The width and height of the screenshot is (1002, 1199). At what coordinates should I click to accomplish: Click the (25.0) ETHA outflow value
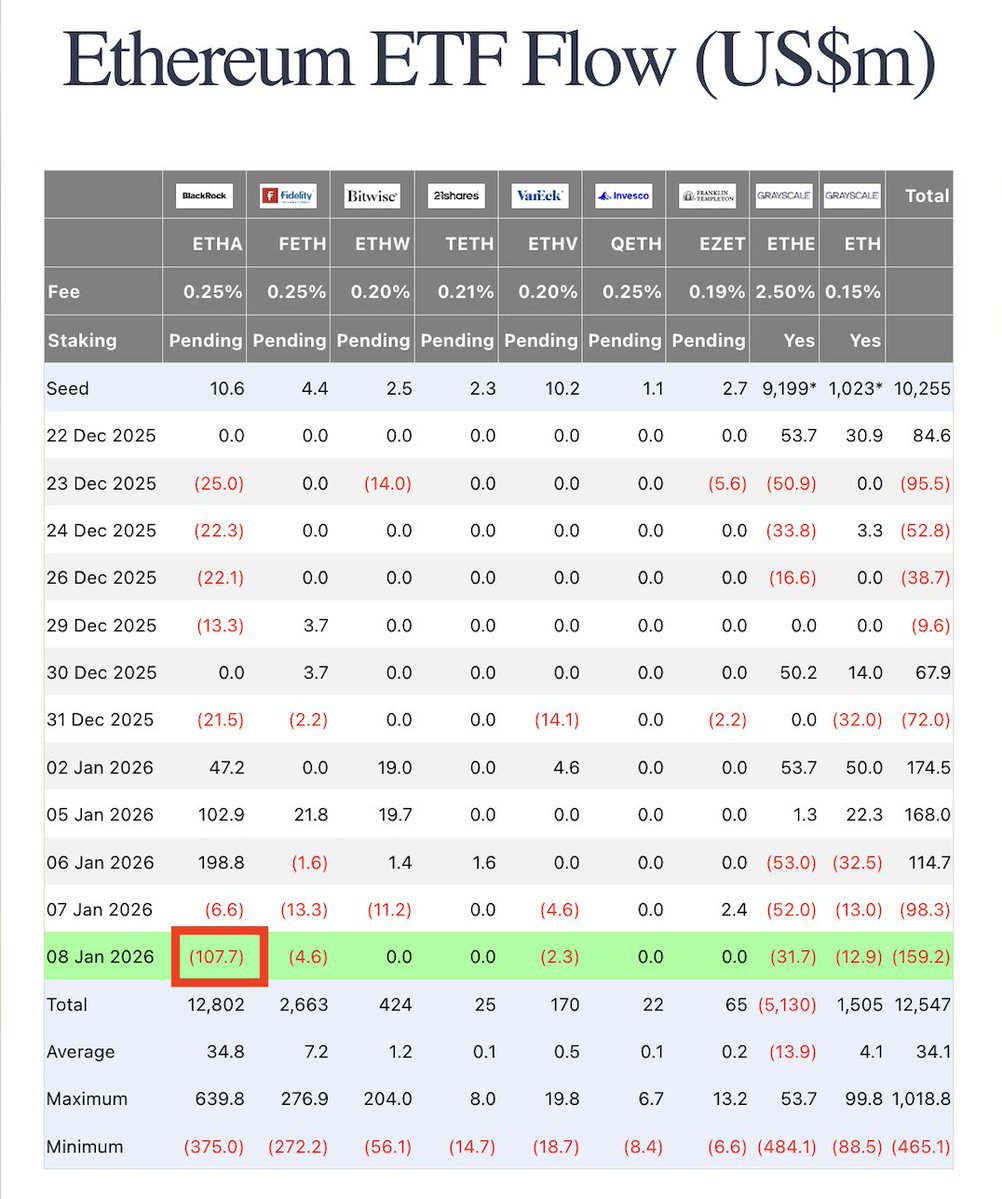pos(219,483)
